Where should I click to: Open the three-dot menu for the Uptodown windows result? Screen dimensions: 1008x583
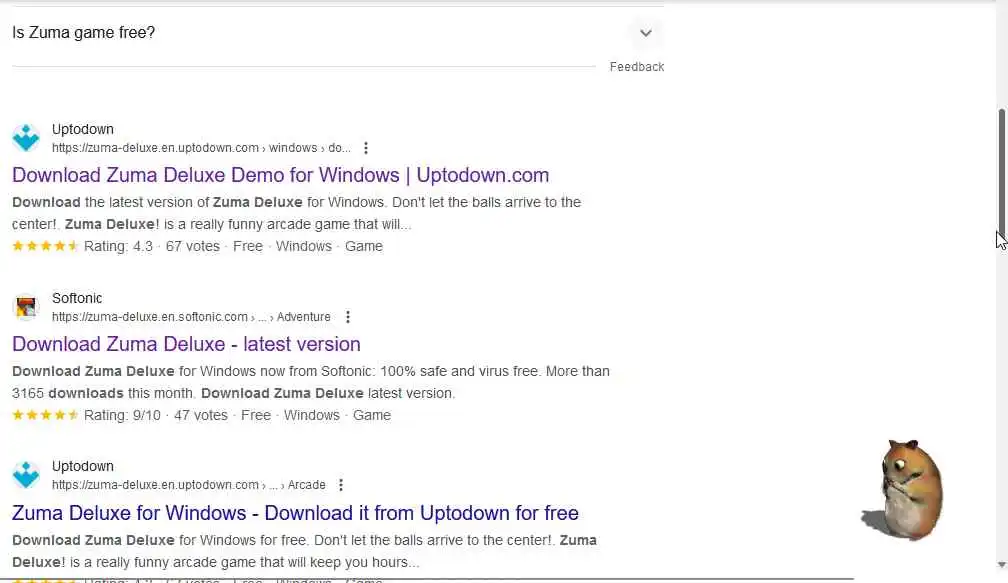click(366, 148)
